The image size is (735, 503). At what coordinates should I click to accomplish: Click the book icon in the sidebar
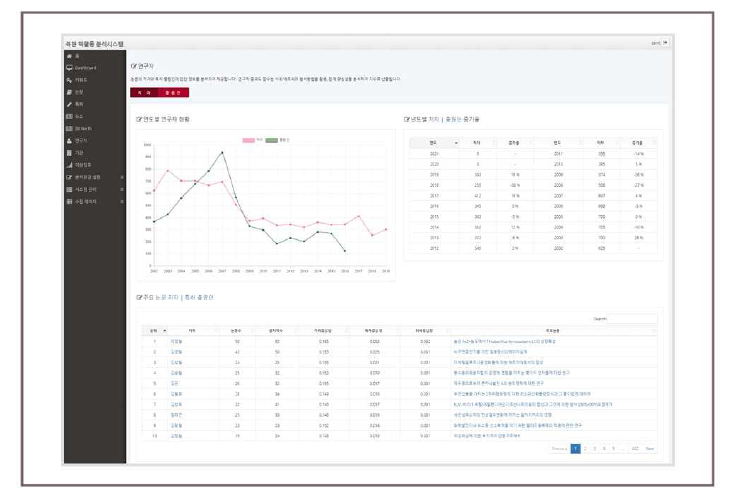pyautogui.click(x=69, y=91)
